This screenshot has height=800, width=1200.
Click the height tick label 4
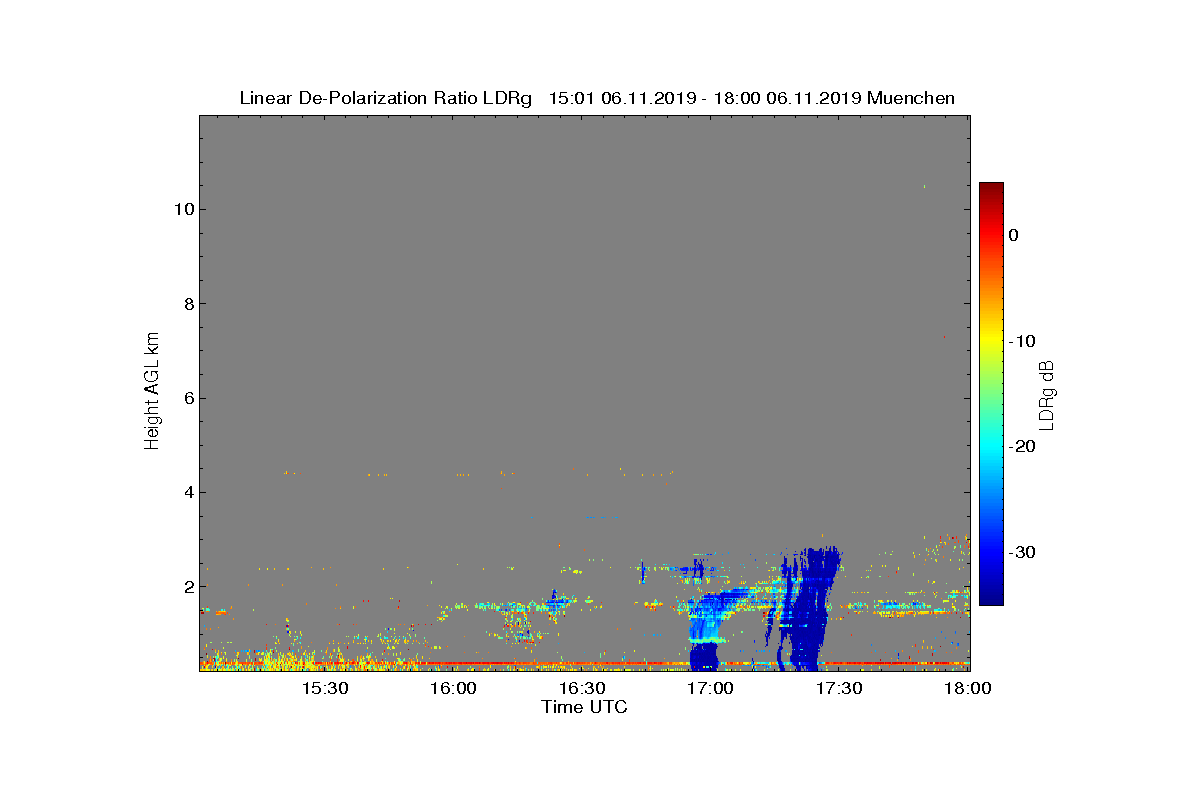point(187,492)
